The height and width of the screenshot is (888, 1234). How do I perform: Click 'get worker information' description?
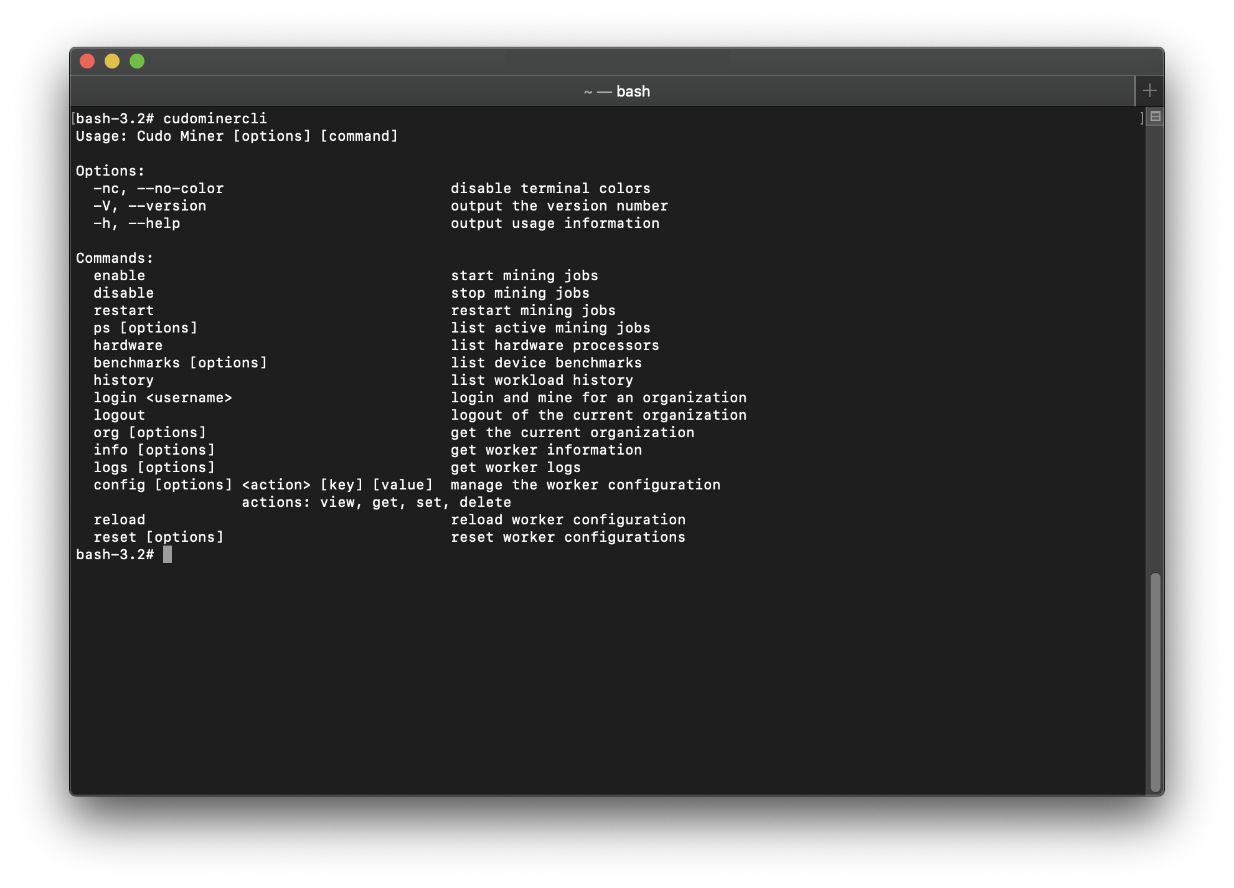click(x=546, y=450)
